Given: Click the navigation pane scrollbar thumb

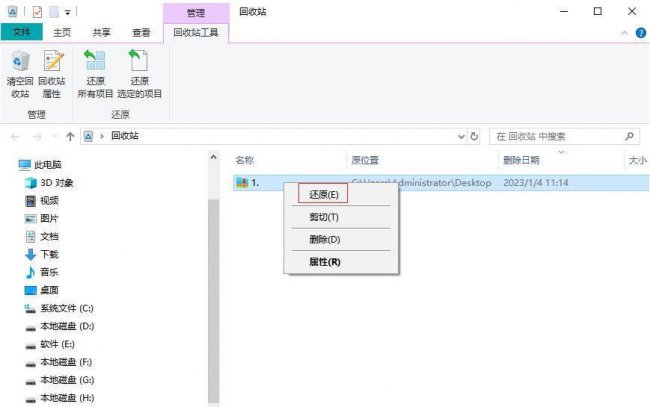Looking at the screenshot, I should [213, 301].
